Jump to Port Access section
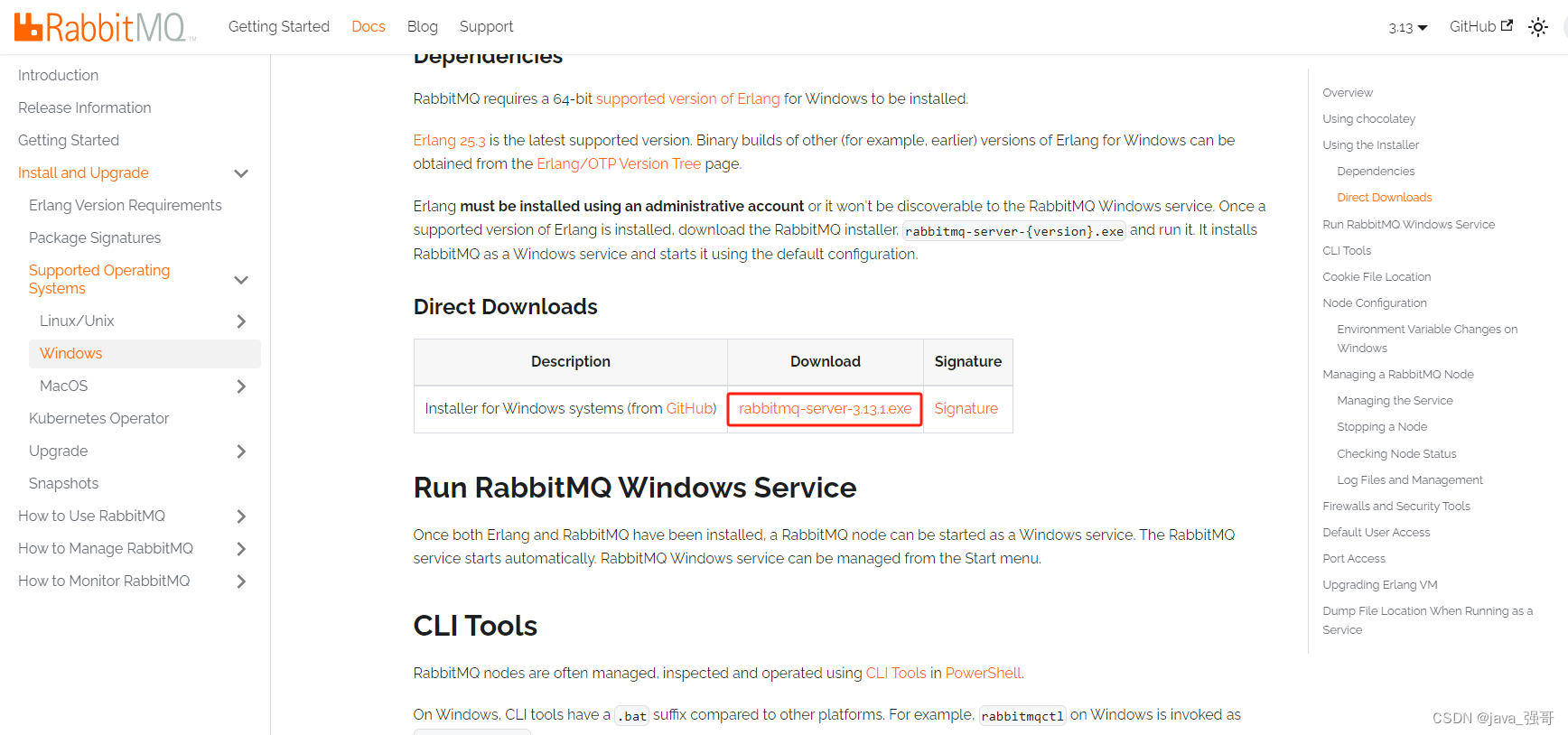Viewport: 1568px width, 735px height. click(x=1353, y=558)
